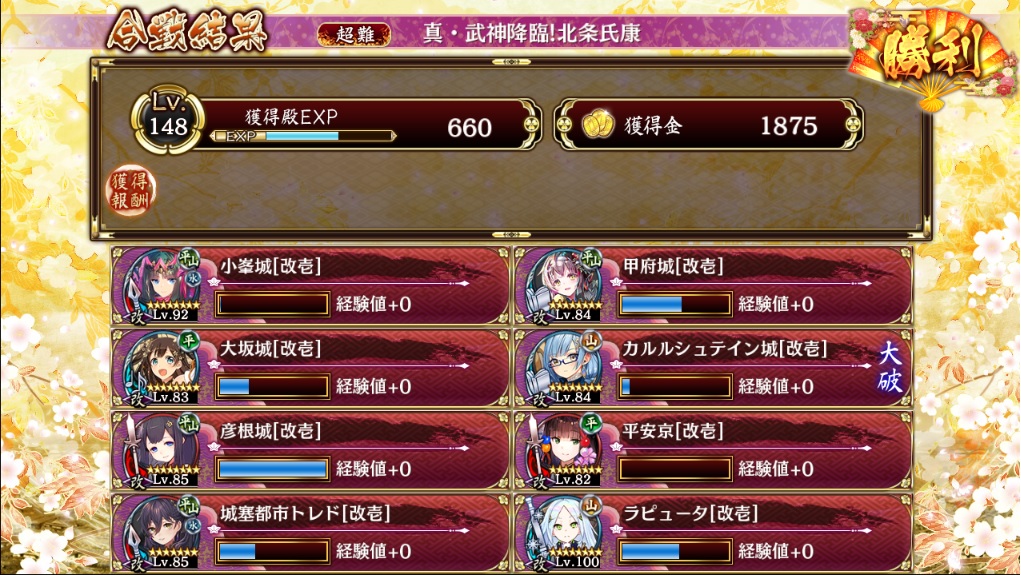The width and height of the screenshot is (1021, 575).
Task: Click the gold coin 獲得金 icon
Action: click(598, 124)
